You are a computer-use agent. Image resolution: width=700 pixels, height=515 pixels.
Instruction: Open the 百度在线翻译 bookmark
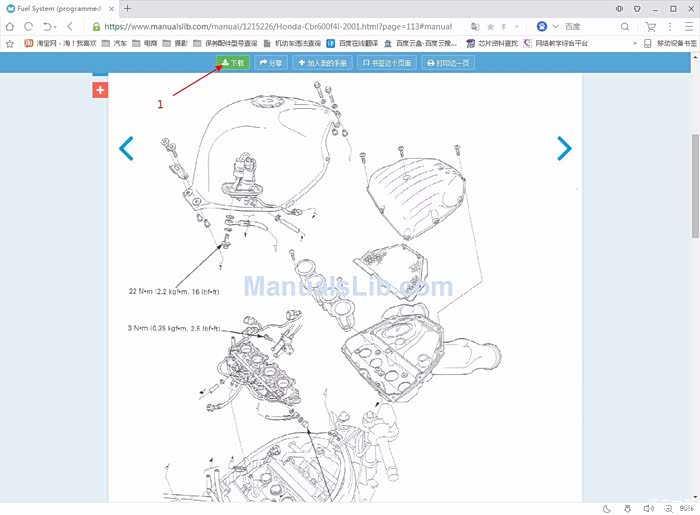click(352, 43)
